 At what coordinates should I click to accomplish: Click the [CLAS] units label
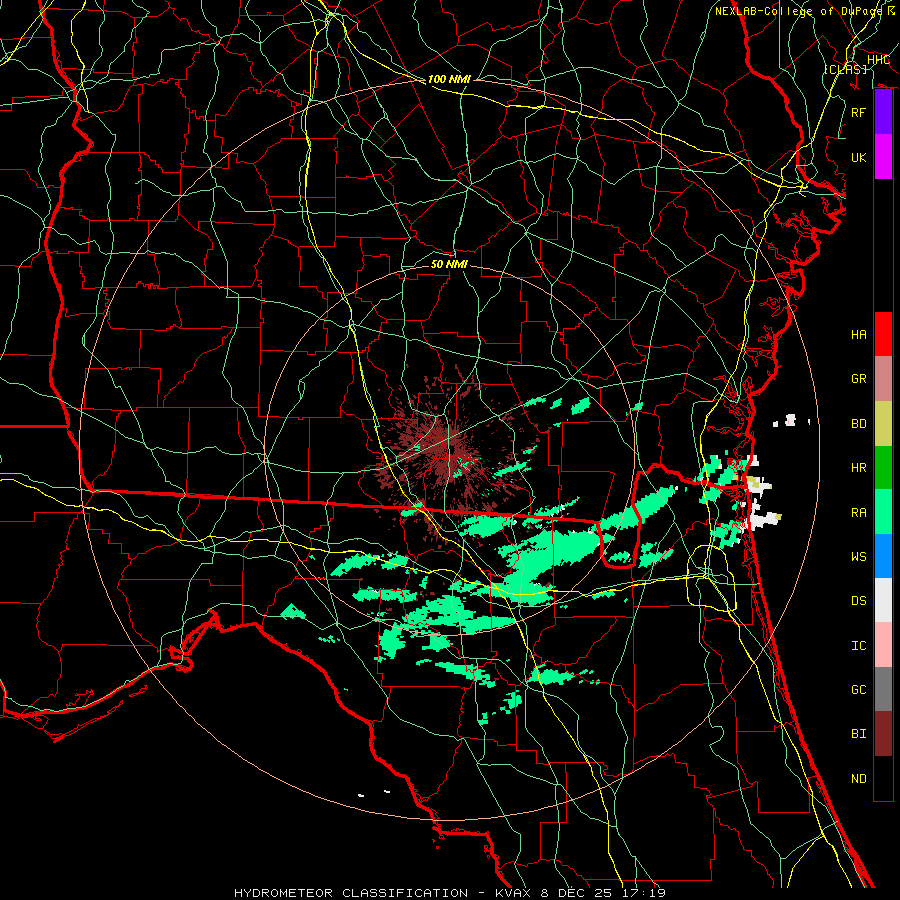point(845,69)
